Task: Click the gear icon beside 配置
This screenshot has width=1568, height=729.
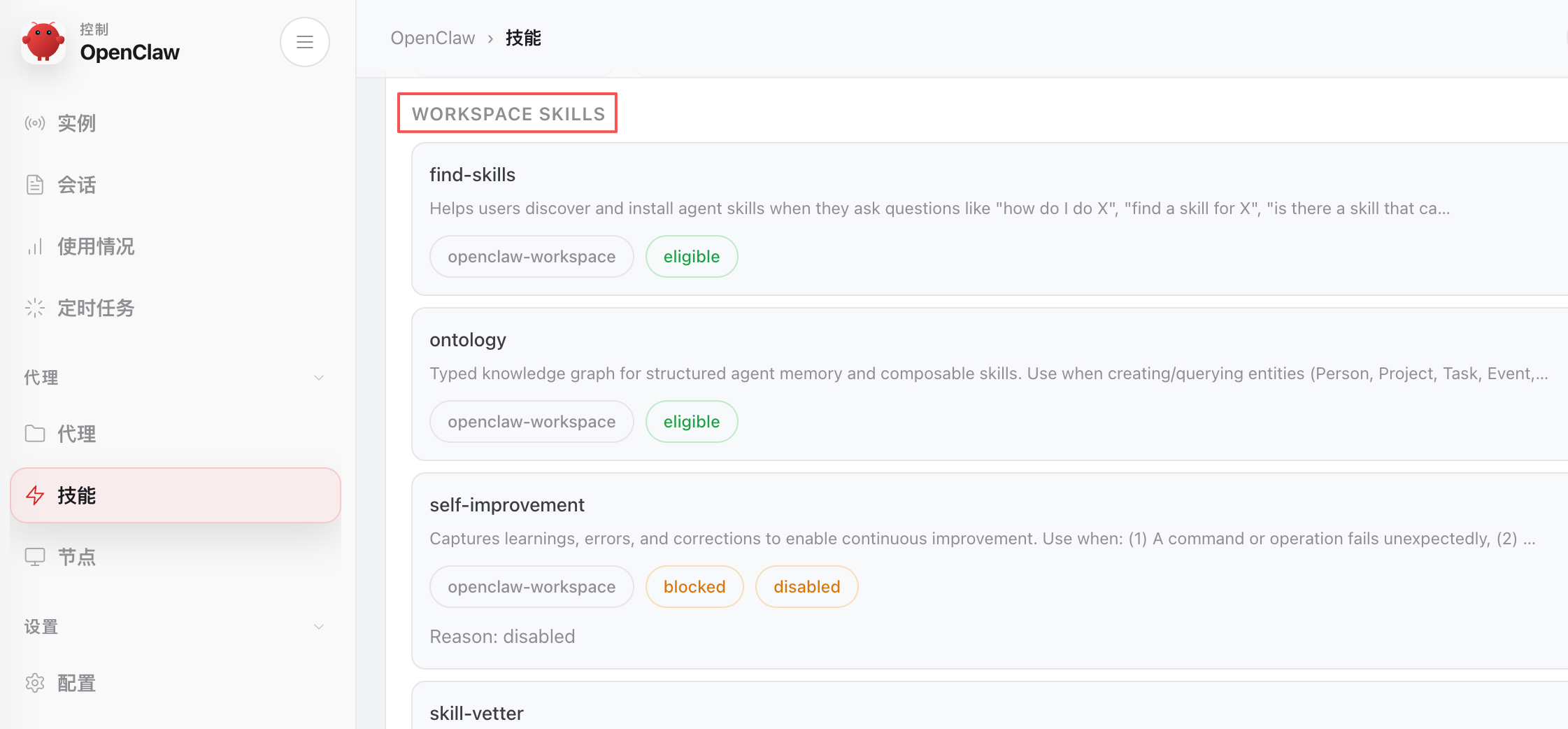Action: pos(35,683)
